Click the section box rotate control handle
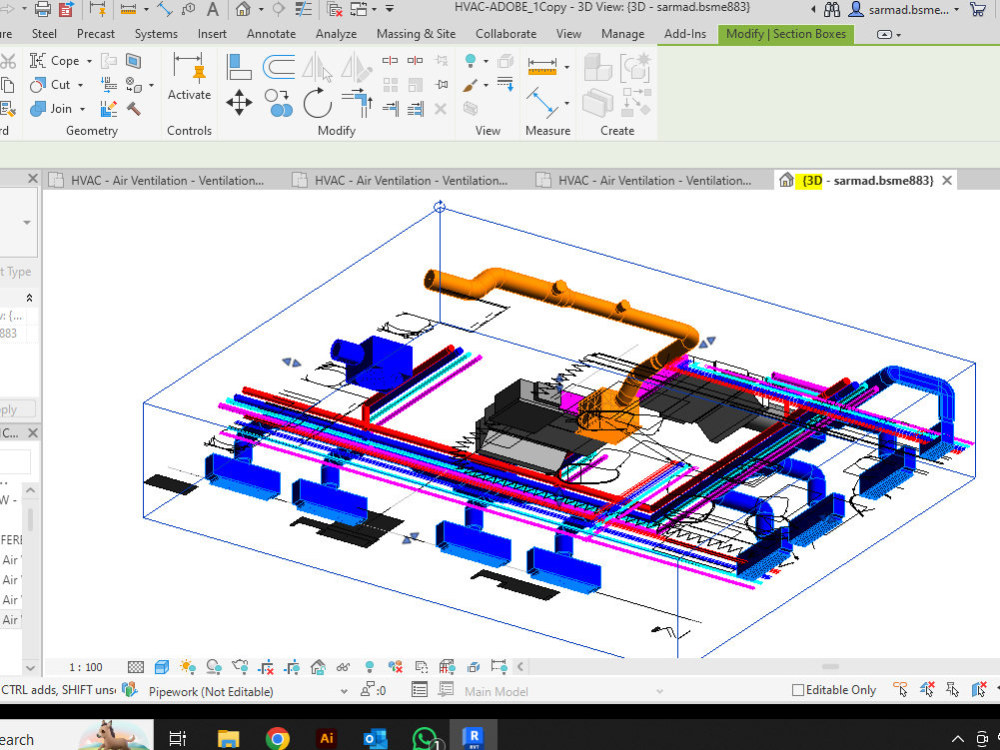This screenshot has width=1000, height=750. (x=439, y=206)
